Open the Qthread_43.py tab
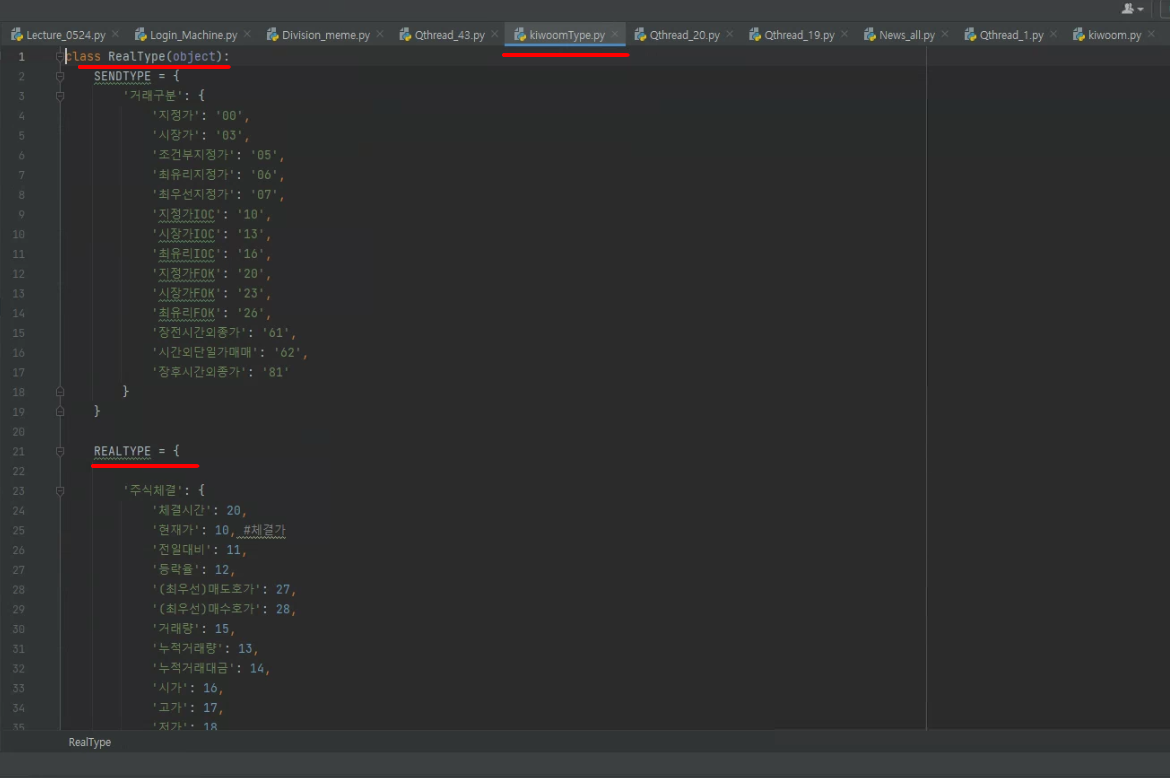The image size is (1170, 778). pyautogui.click(x=449, y=35)
